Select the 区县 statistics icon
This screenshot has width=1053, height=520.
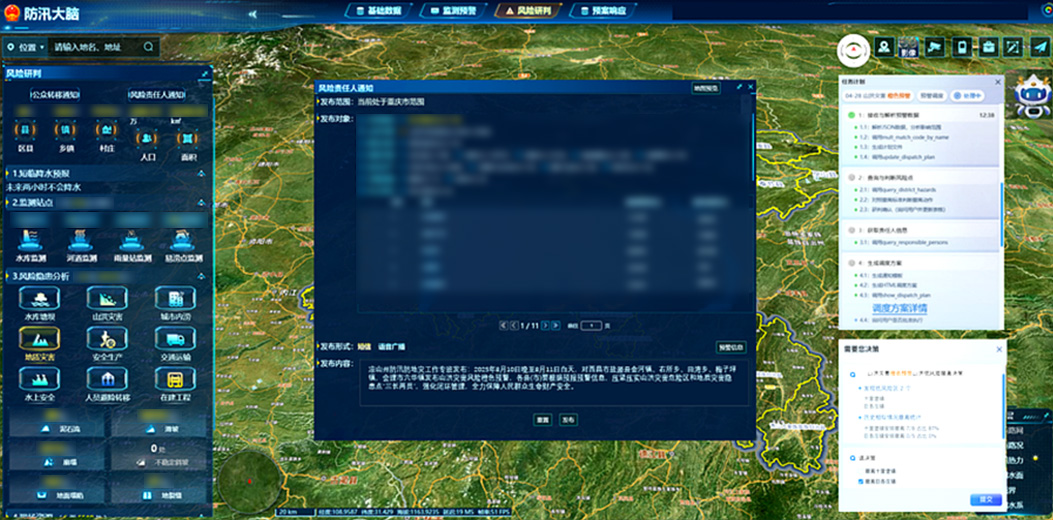(x=26, y=130)
